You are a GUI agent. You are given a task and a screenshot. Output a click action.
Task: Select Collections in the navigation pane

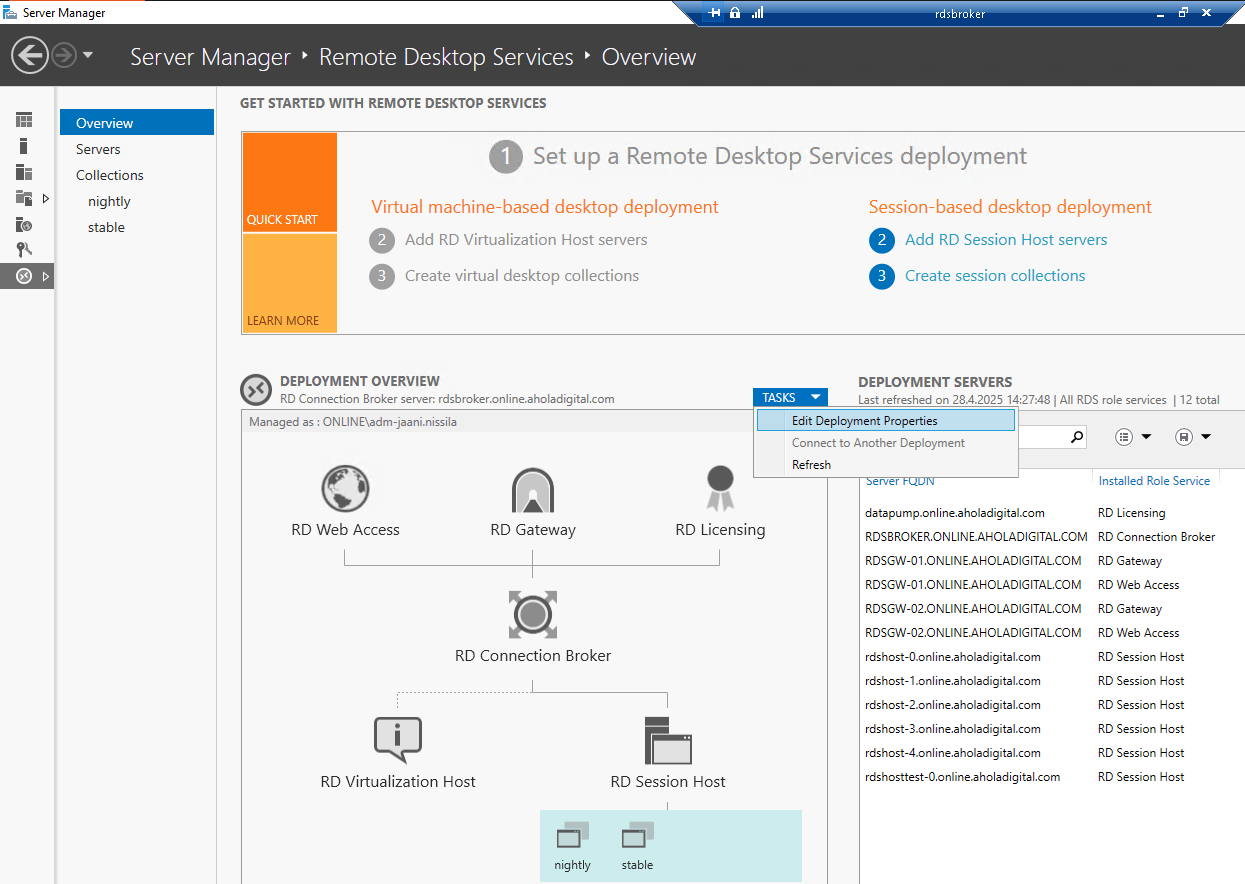137,175
